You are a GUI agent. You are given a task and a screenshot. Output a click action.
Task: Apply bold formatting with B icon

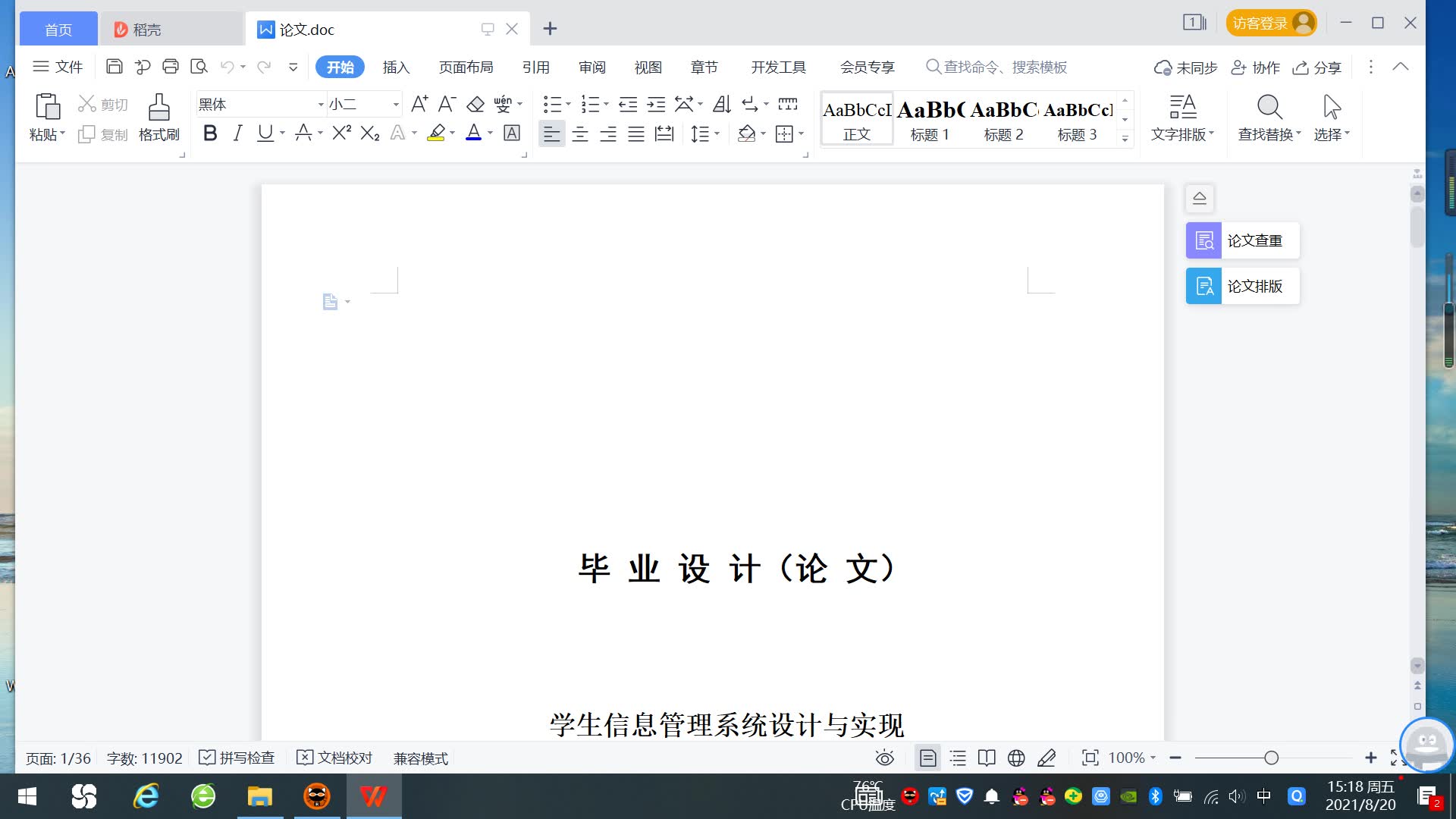point(210,133)
